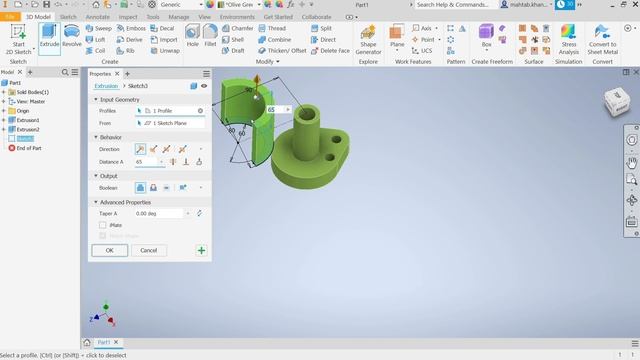Create a work Plane
Screen dimensions: 640x360
(397, 36)
